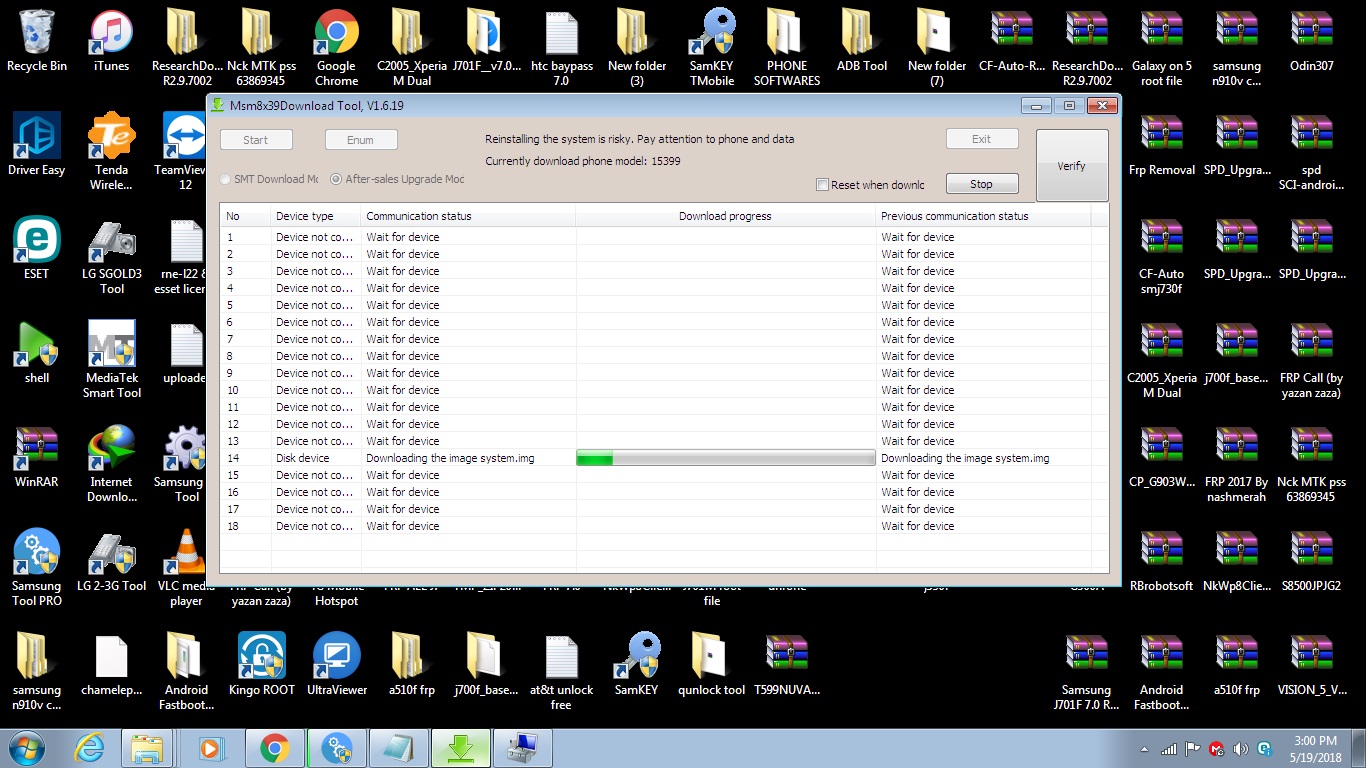This screenshot has width=1366, height=768.
Task: Click the 'Communication status' column header
Action: (468, 216)
